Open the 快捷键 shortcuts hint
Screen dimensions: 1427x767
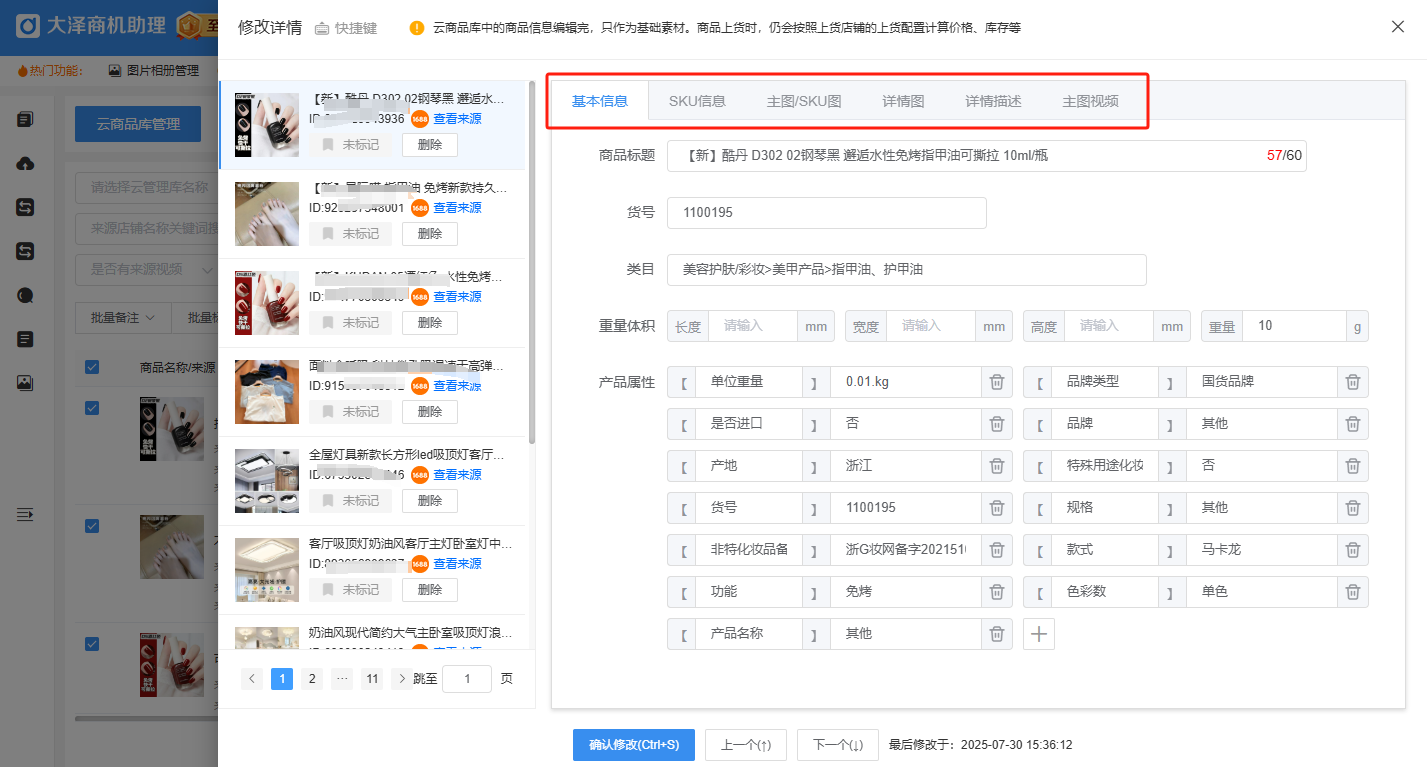[x=346, y=28]
